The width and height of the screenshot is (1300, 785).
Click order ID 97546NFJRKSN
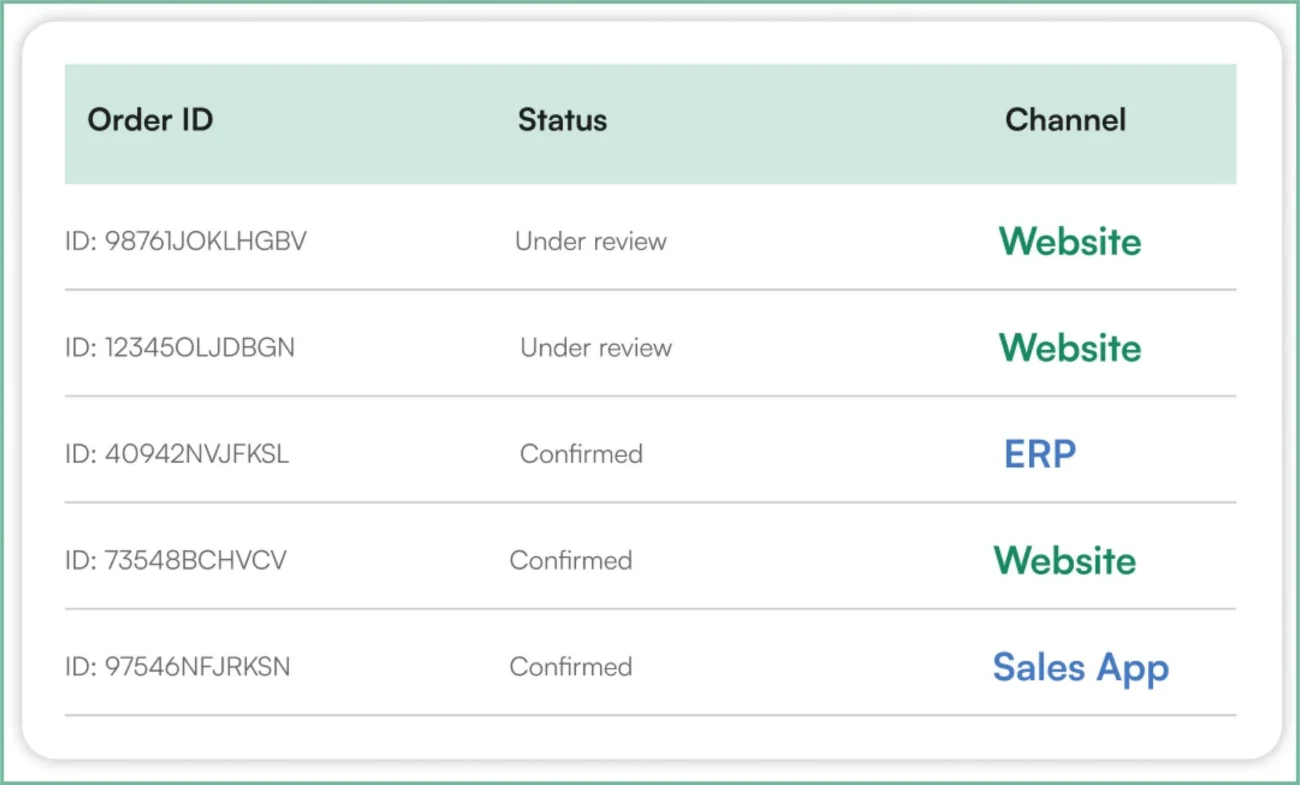(x=178, y=667)
